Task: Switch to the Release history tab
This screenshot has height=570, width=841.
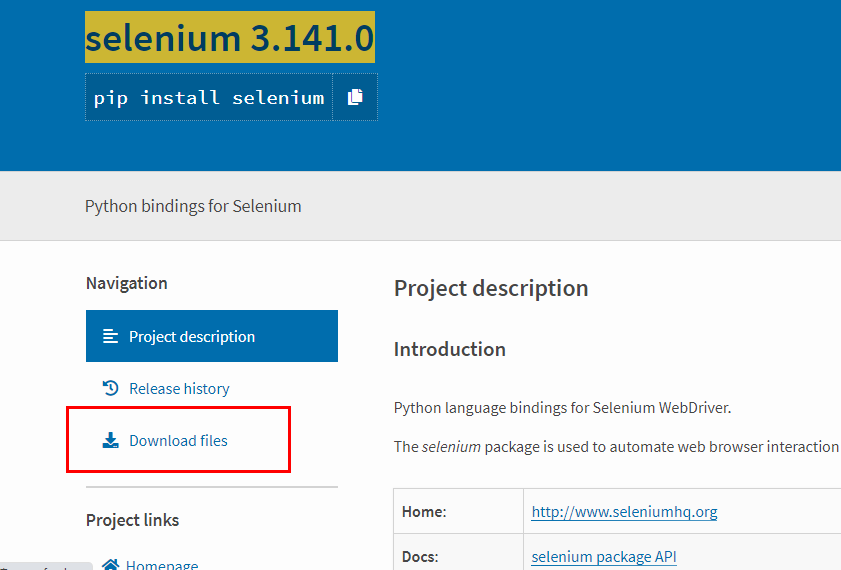Action: point(179,388)
